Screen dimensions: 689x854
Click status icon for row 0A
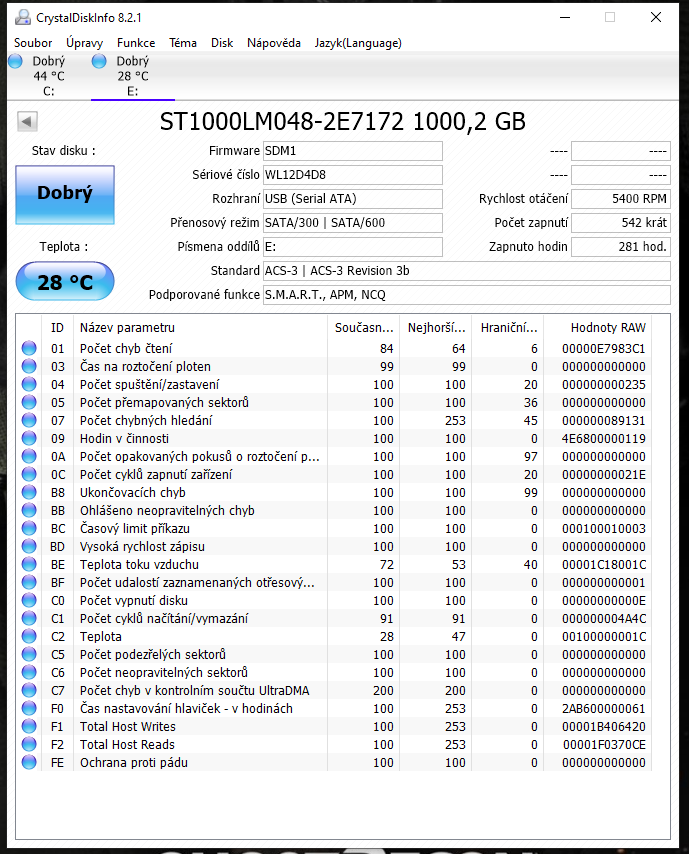tap(29, 456)
